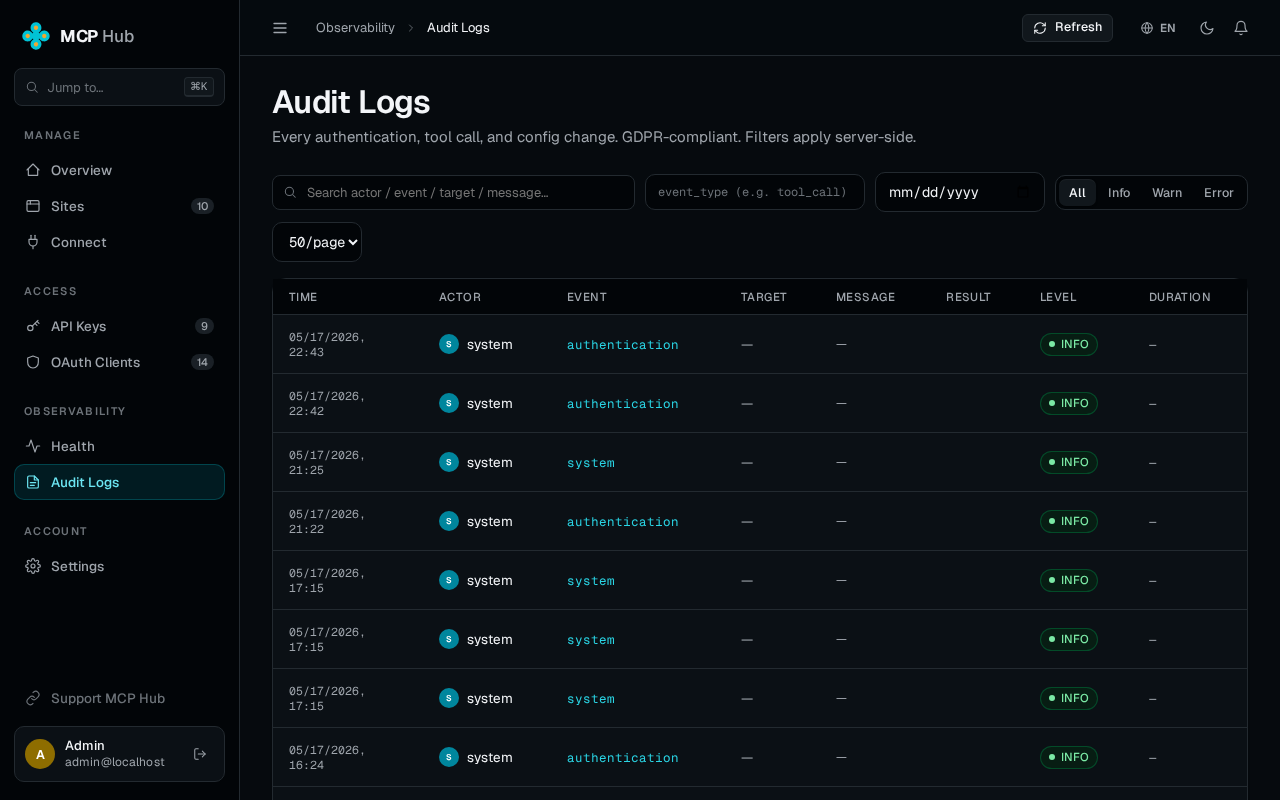Viewport: 1280px width, 800px height.
Task: Navigate to API Keys
Action: point(119,326)
